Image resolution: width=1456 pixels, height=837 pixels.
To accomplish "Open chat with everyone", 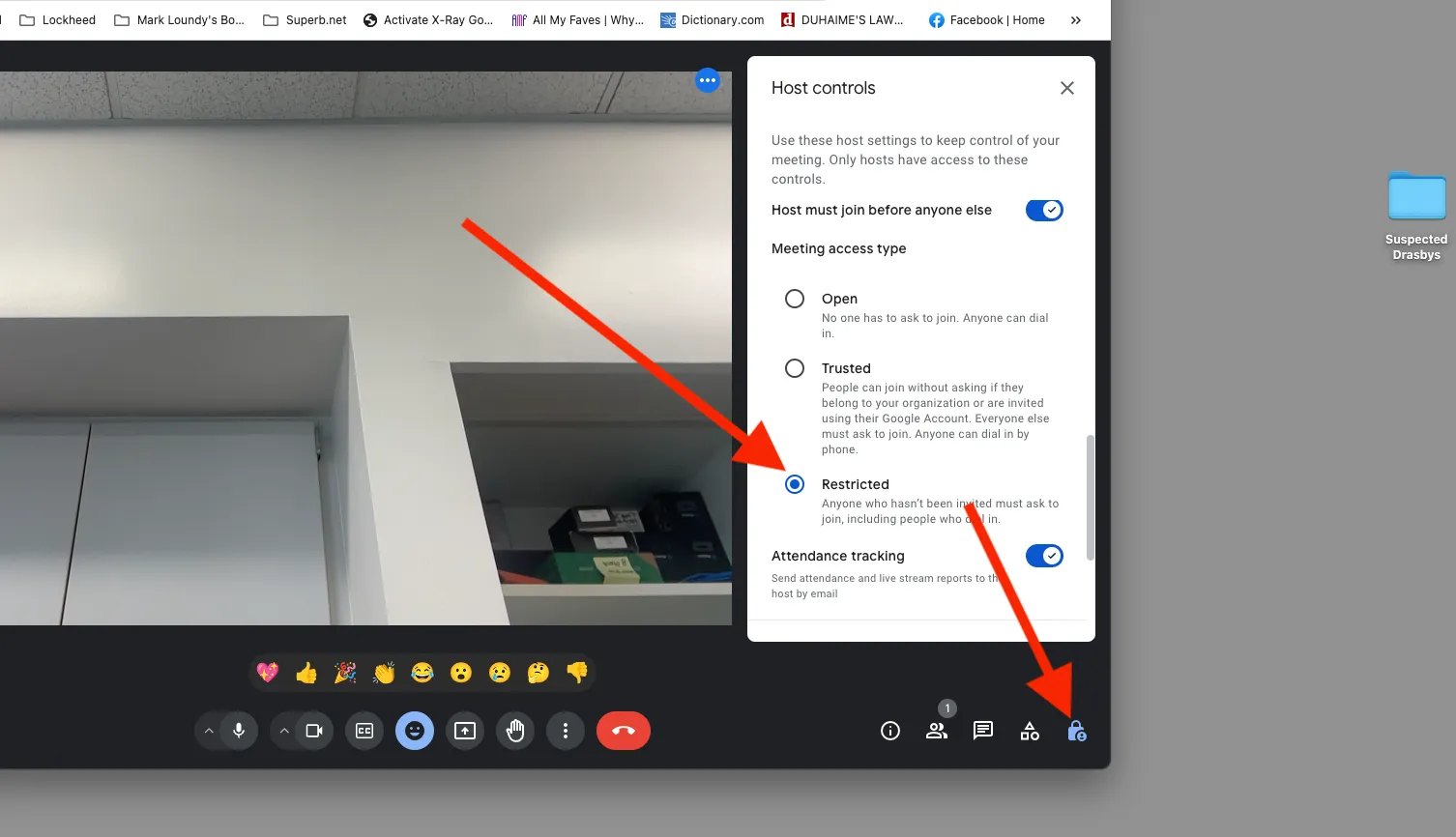I will pos(983,731).
